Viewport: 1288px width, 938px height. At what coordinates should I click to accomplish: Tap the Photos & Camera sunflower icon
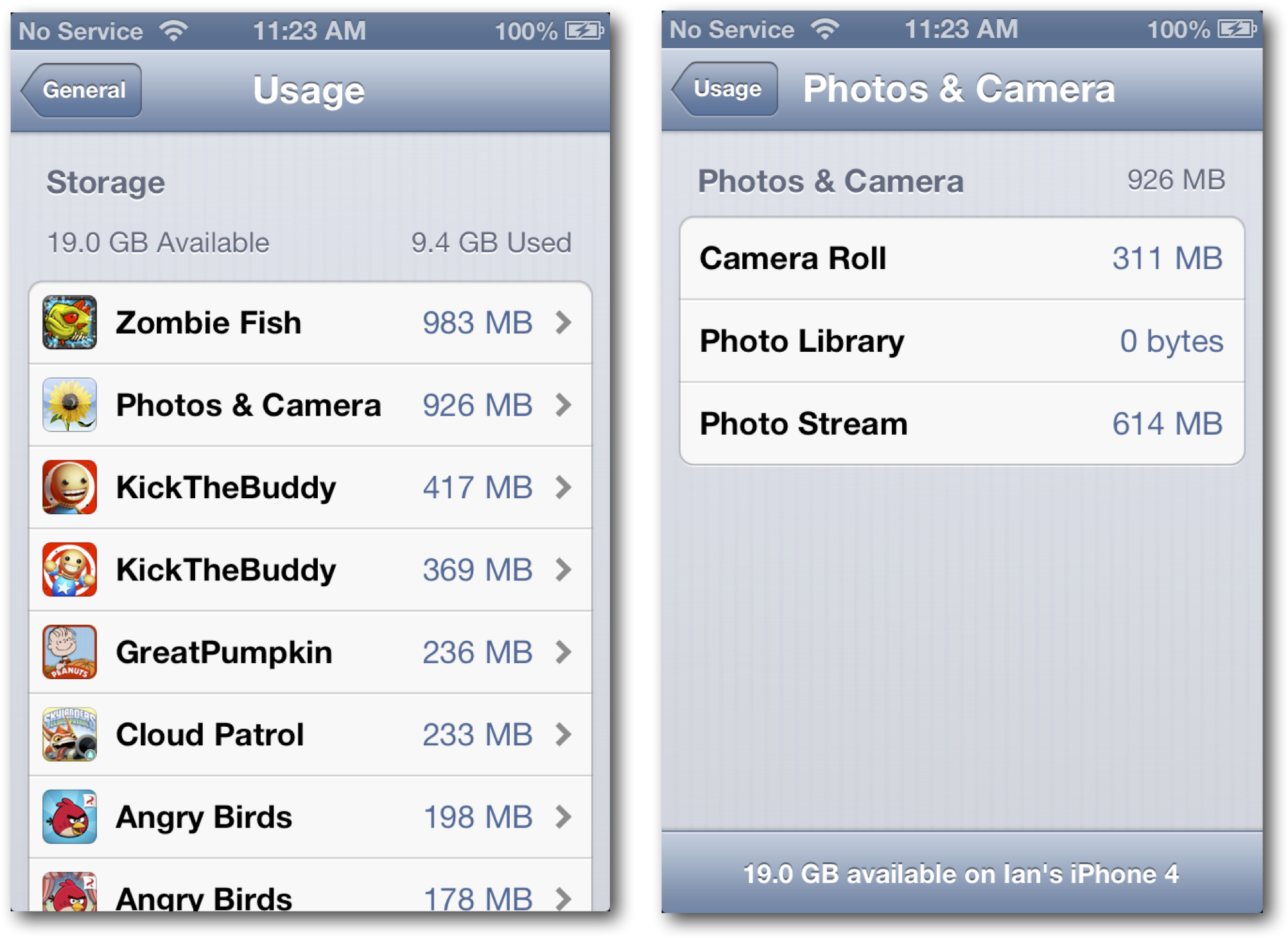click(x=69, y=404)
